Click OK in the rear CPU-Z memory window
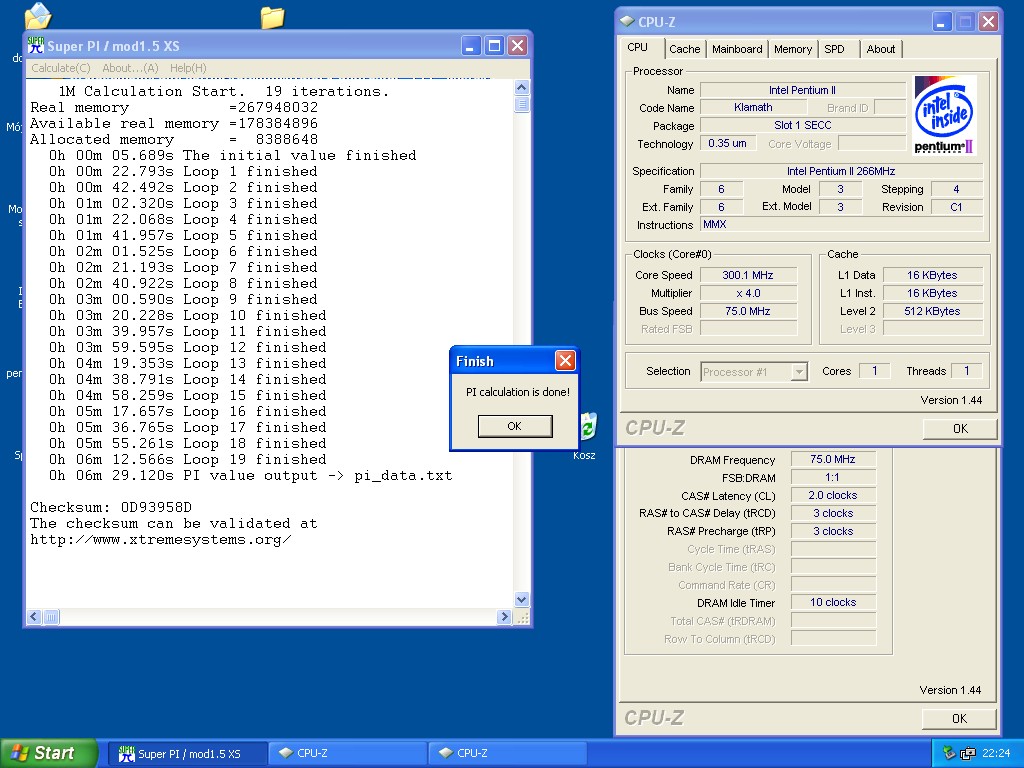Viewport: 1024px width, 768px height. pos(959,718)
